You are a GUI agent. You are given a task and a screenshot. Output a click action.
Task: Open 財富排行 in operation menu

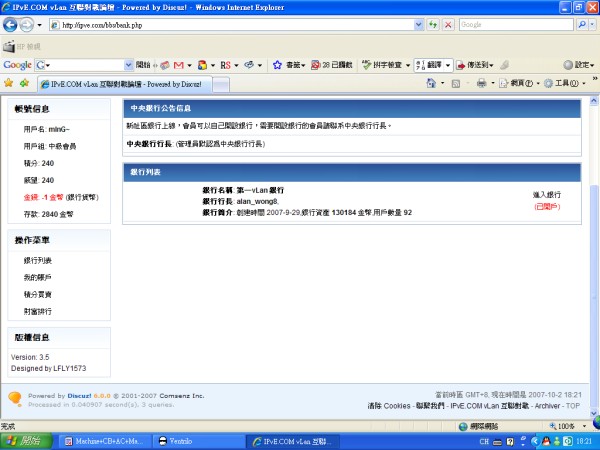click(x=38, y=311)
